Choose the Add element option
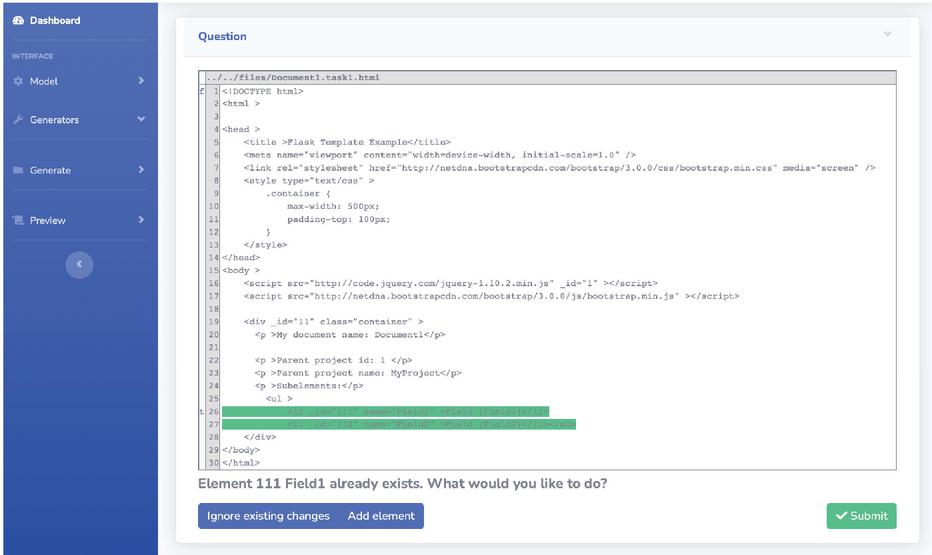This screenshot has height=555, width=932. point(381,516)
